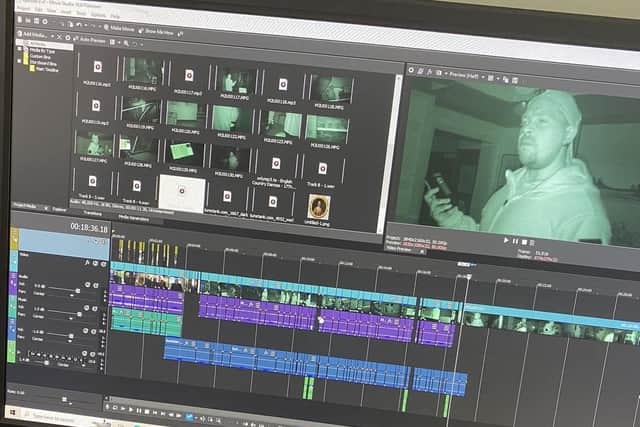Image resolution: width=640 pixels, height=427 pixels.
Task: Click Stop below the video preview
Action: pos(524,242)
